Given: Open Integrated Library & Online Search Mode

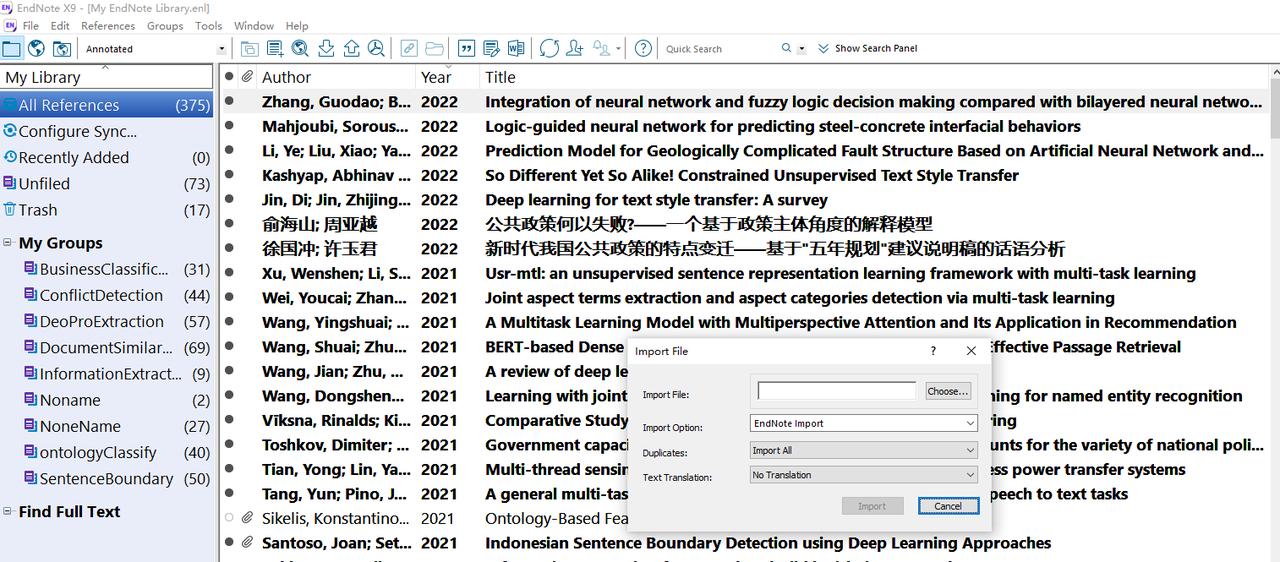Looking at the screenshot, I should (x=62, y=48).
